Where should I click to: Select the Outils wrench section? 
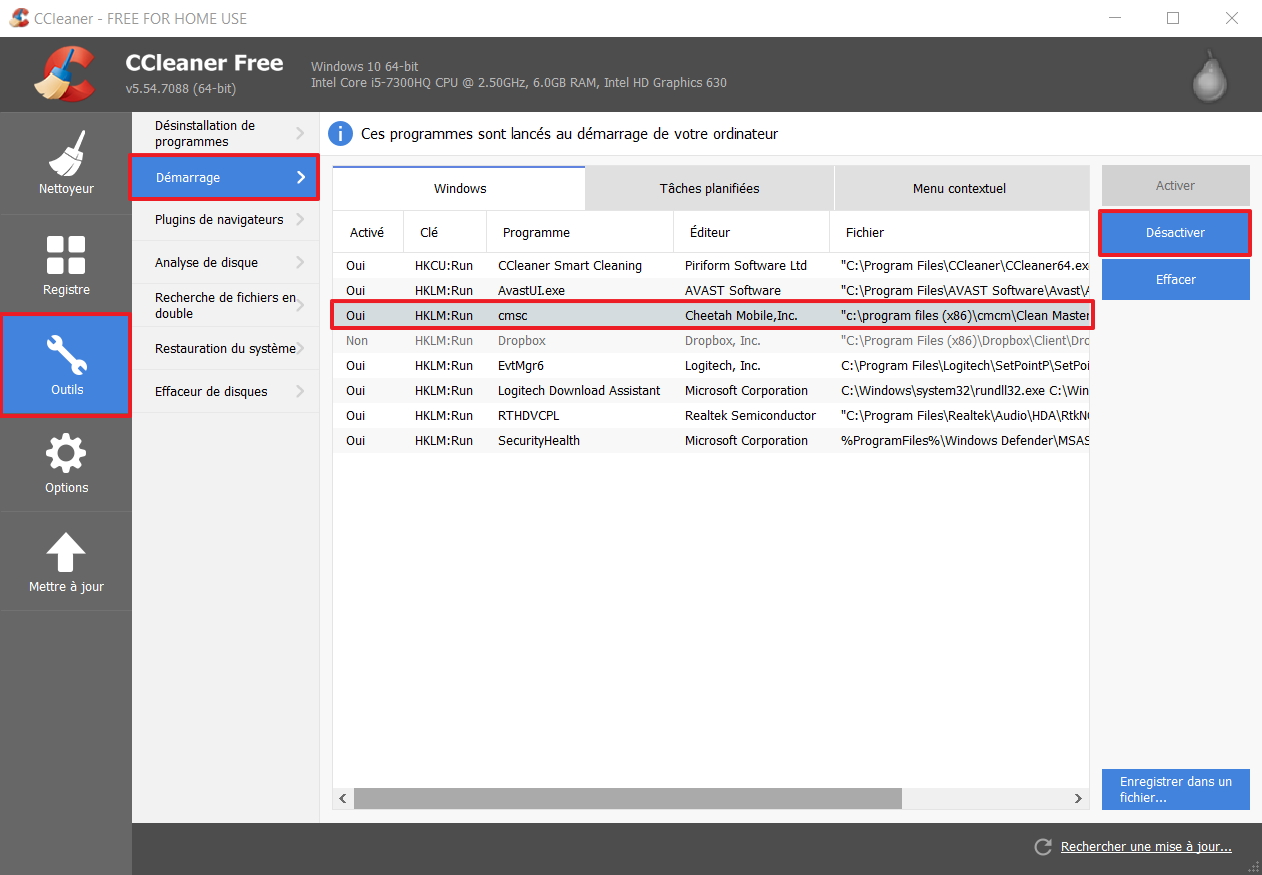pos(66,364)
